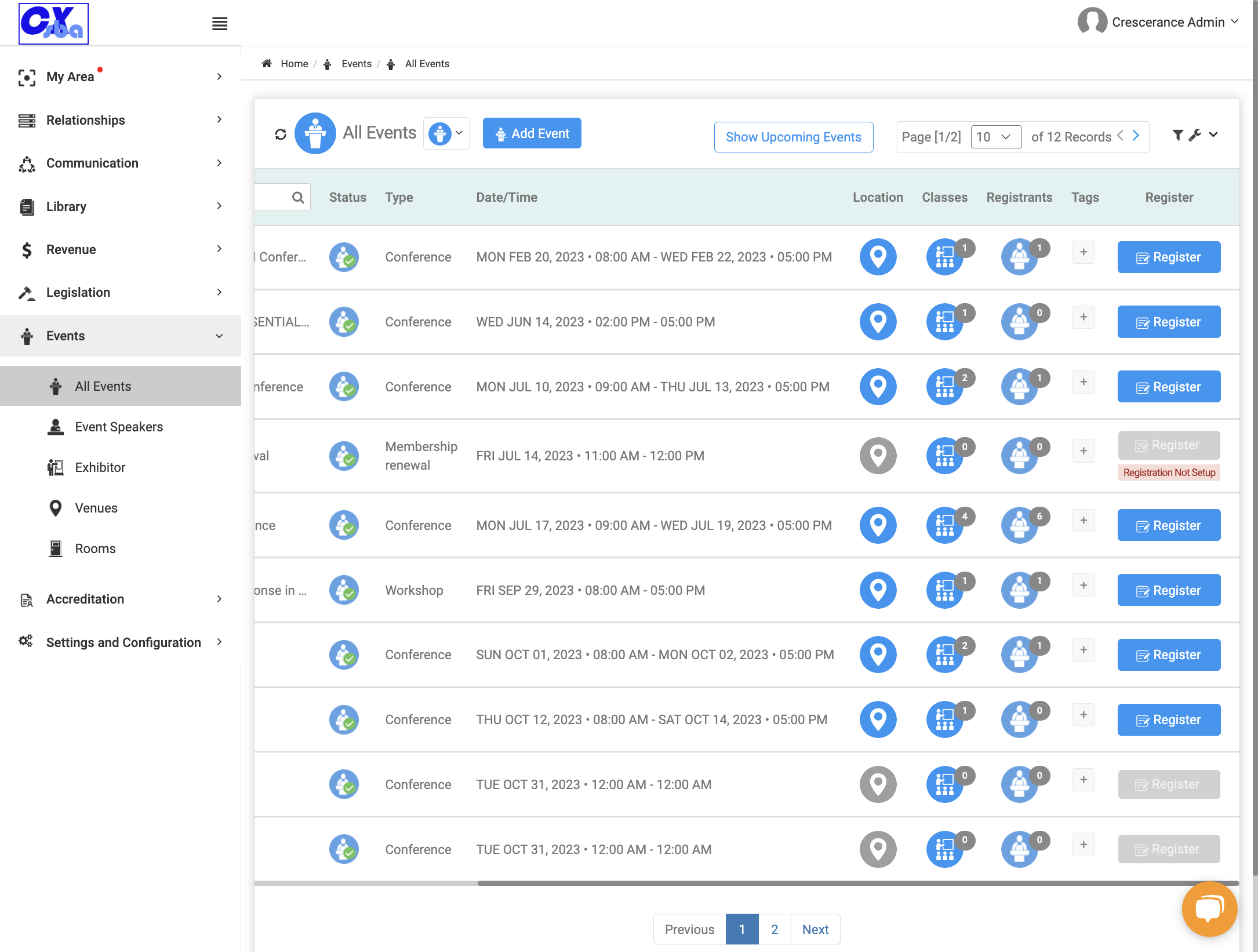Image resolution: width=1258 pixels, height=952 pixels.
Task: Click Events breadcrumb link
Action: (356, 64)
